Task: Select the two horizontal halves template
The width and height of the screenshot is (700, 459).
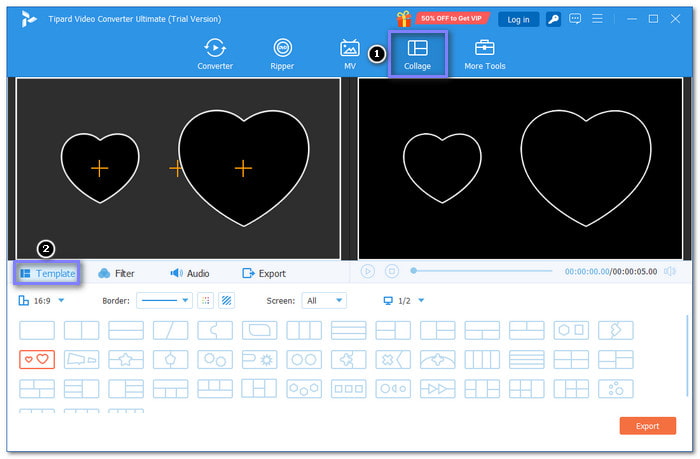Action: [x=126, y=330]
